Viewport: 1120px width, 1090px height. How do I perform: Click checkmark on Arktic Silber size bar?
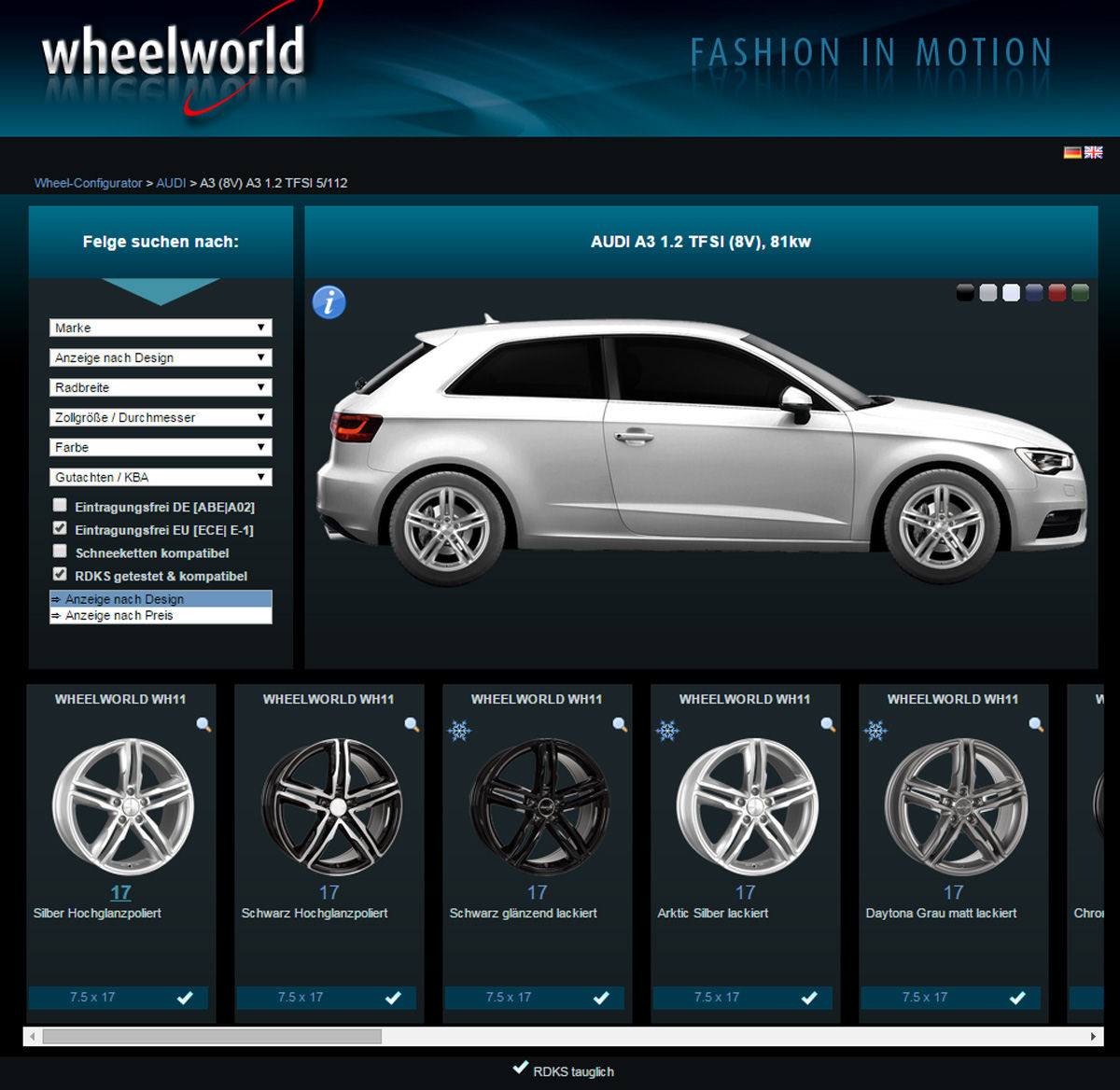(809, 998)
